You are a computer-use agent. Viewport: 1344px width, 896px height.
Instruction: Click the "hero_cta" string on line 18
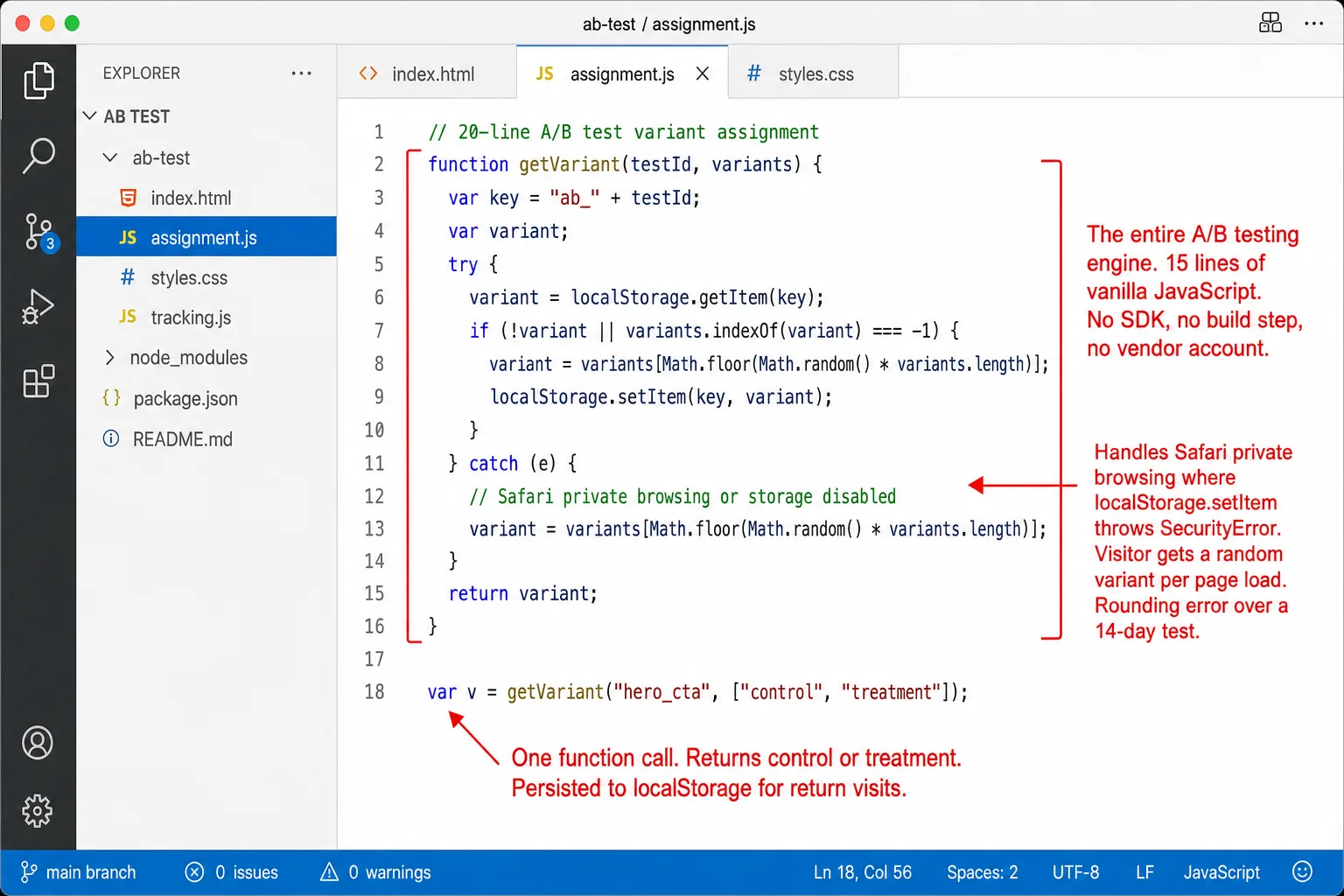[661, 692]
